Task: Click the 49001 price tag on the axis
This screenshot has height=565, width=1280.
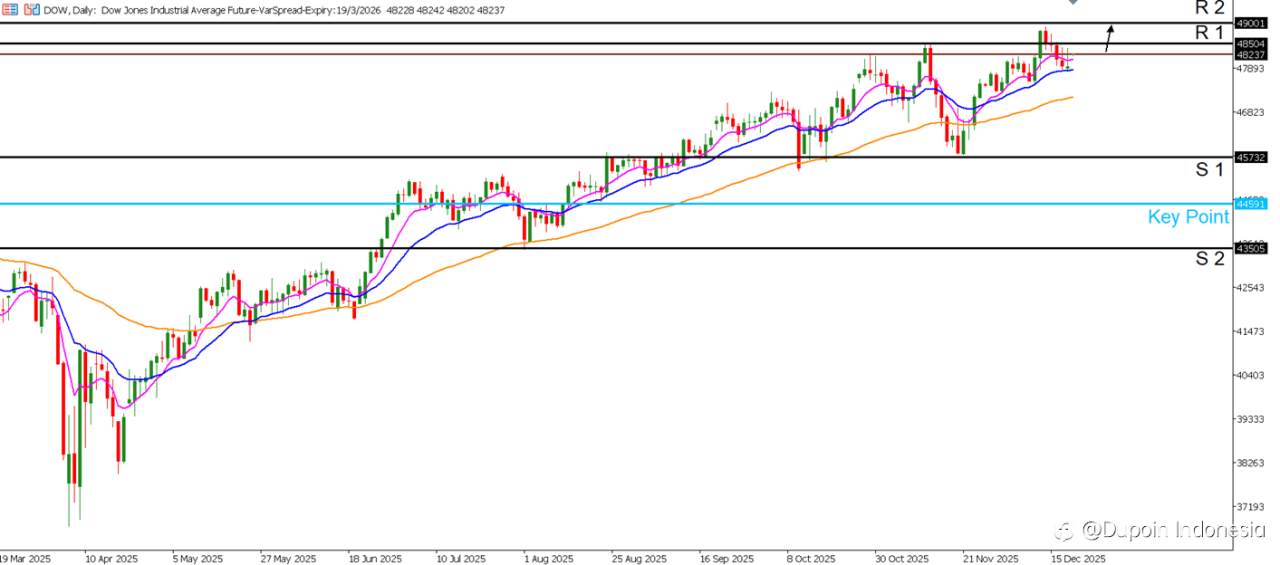Action: click(x=1252, y=22)
